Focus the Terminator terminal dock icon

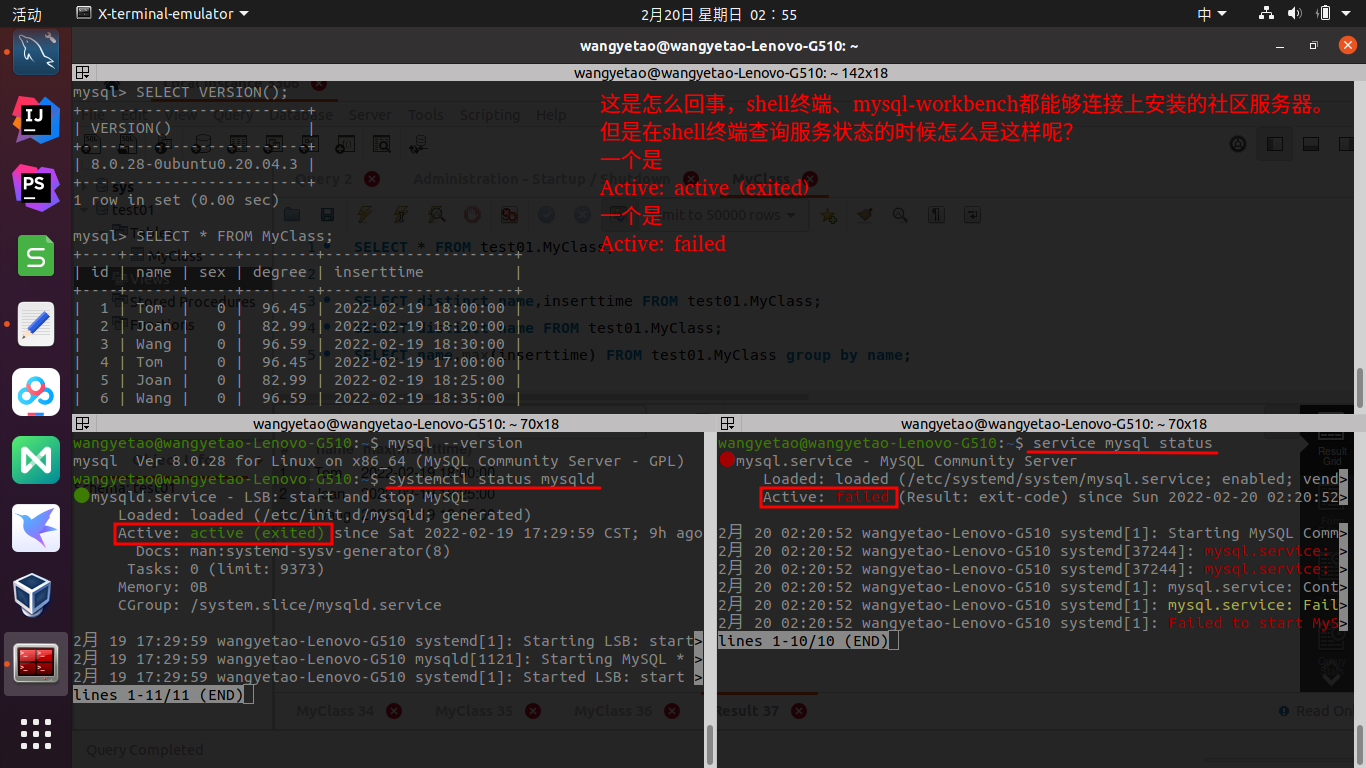(x=36, y=664)
